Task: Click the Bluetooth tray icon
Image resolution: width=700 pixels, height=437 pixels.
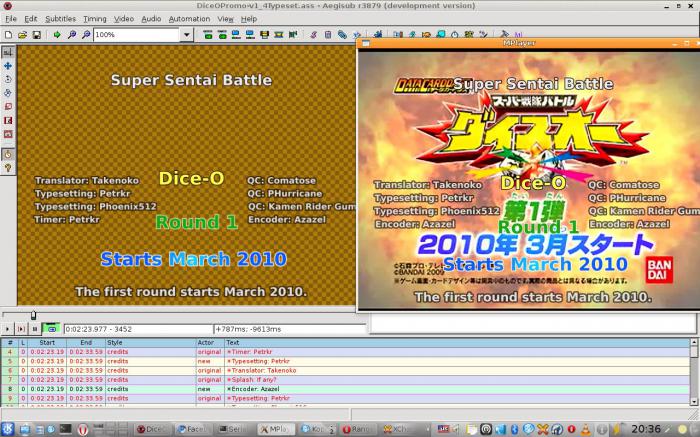Action: coord(514,429)
